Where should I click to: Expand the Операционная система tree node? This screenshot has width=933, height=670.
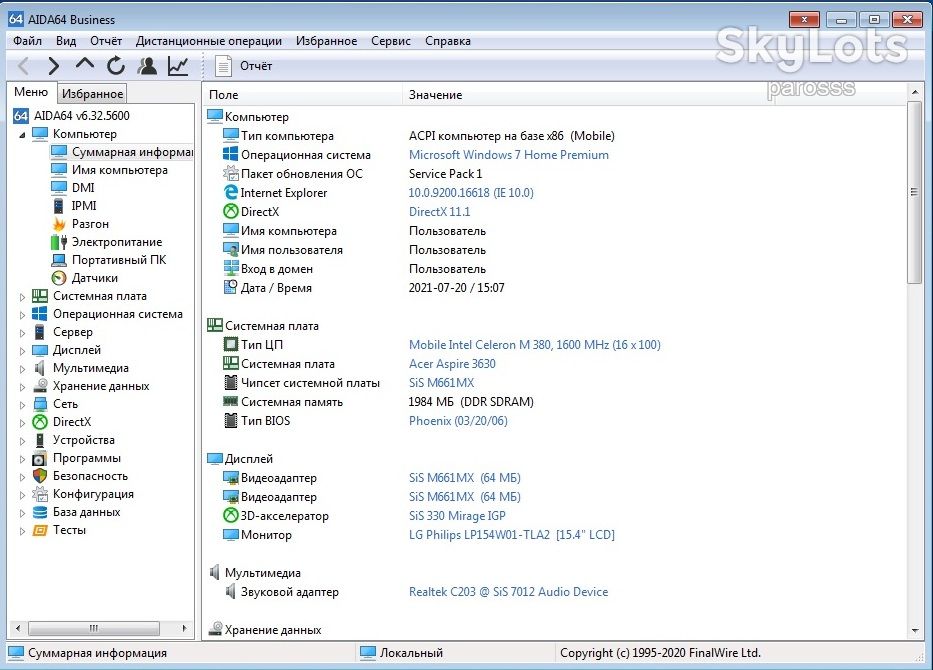22,314
